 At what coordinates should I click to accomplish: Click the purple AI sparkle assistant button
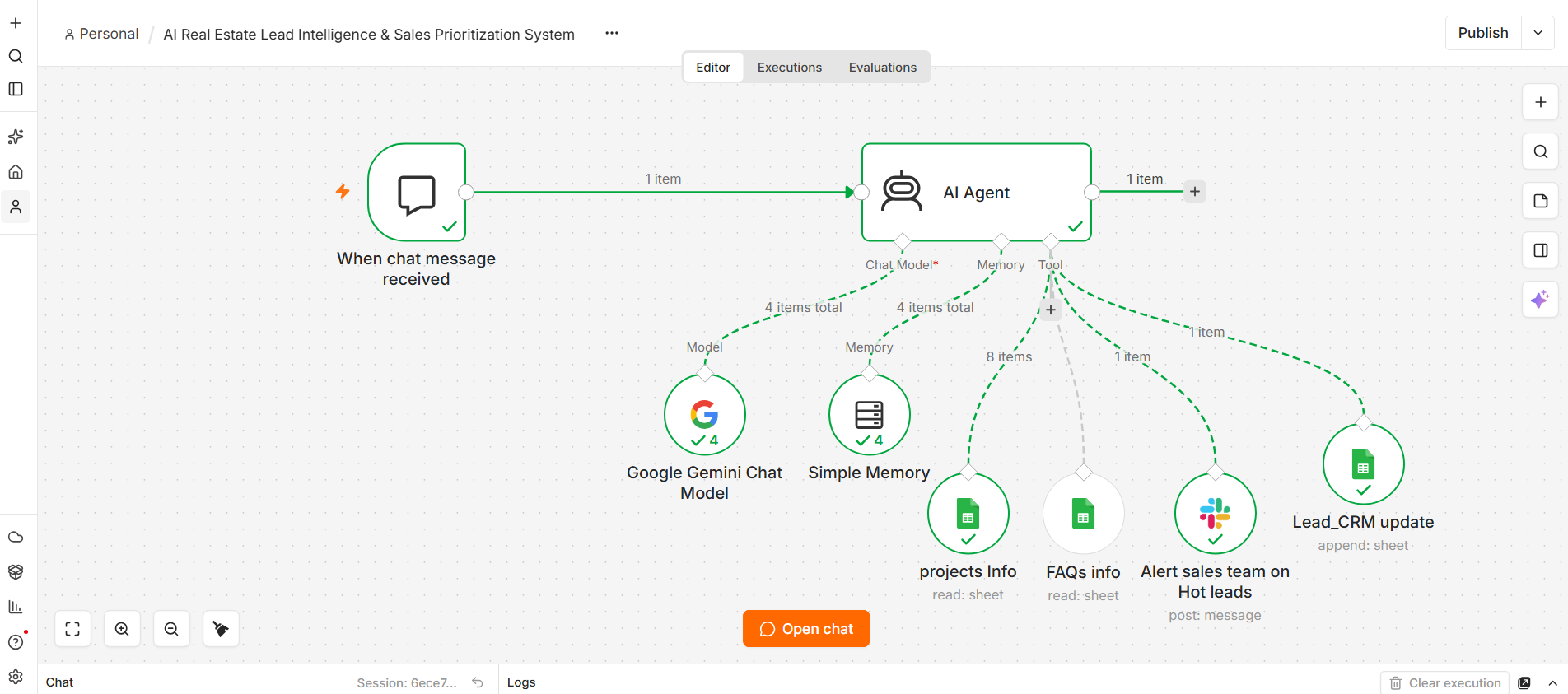(1540, 300)
